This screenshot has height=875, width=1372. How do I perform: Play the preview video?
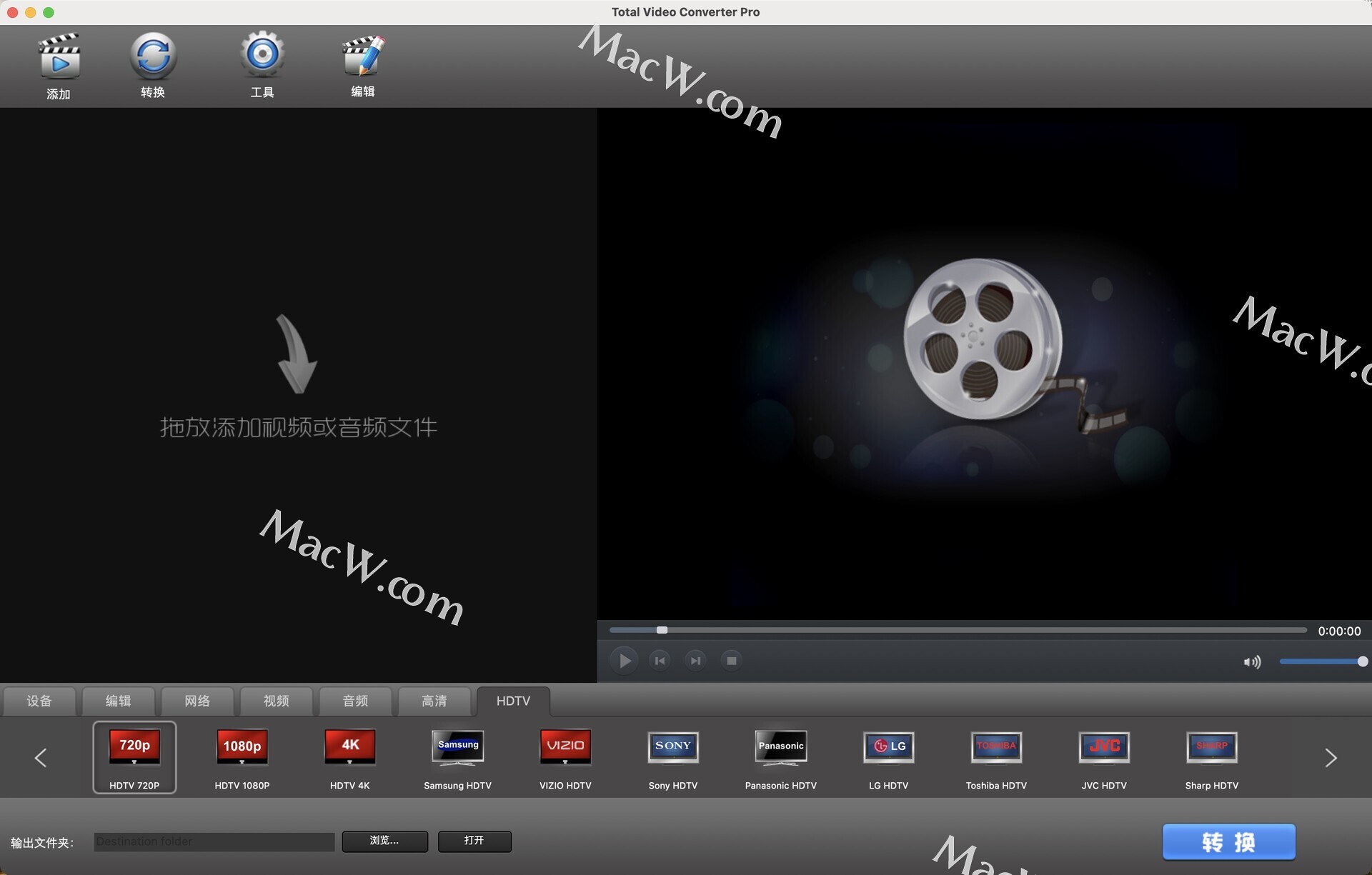(x=624, y=661)
